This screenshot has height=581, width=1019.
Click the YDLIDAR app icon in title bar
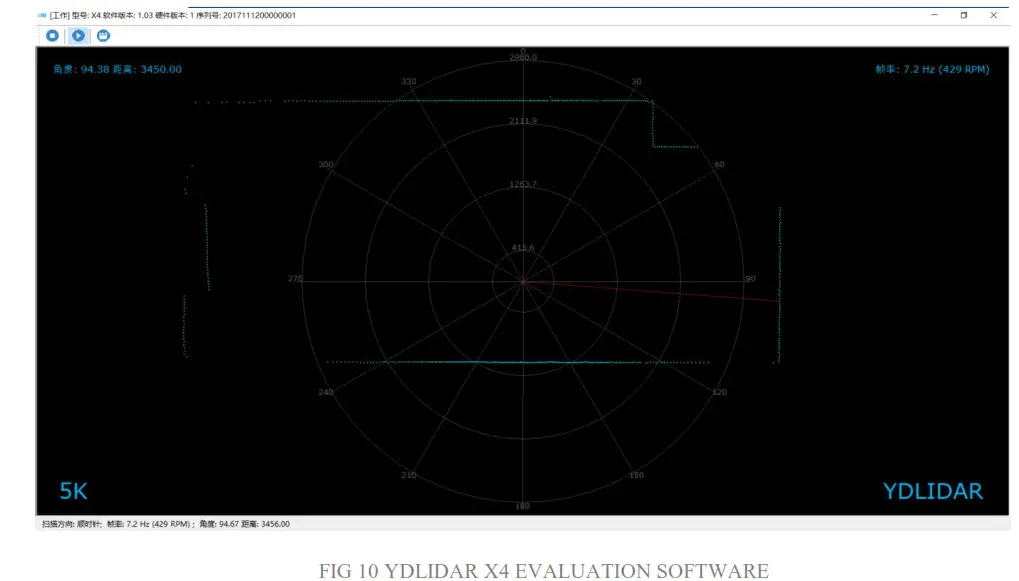point(40,15)
